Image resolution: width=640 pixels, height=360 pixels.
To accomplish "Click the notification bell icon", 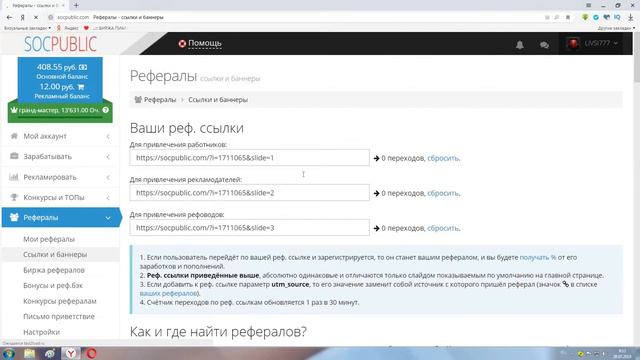I will click(520, 44).
